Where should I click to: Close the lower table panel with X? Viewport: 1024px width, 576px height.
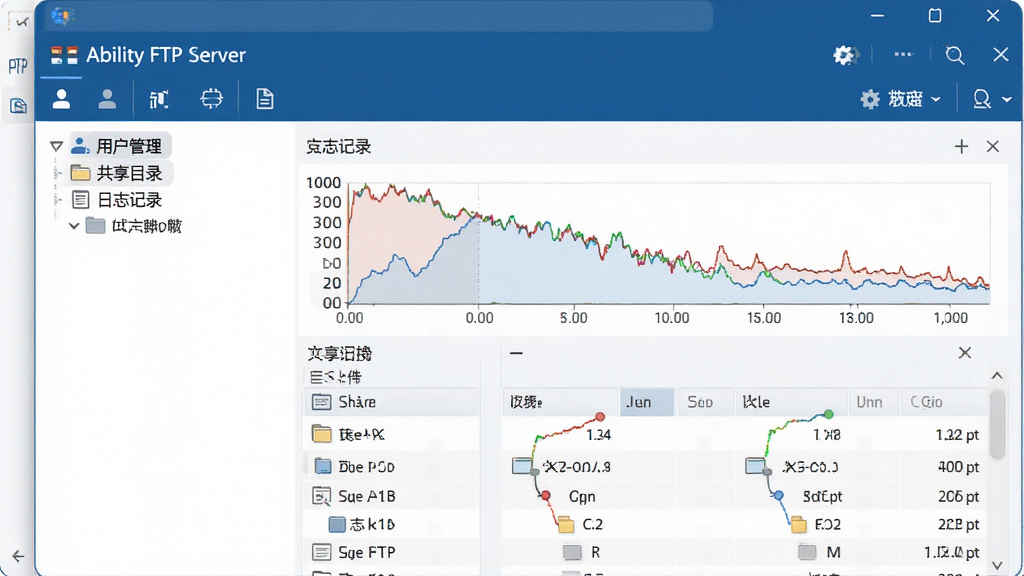click(x=965, y=353)
